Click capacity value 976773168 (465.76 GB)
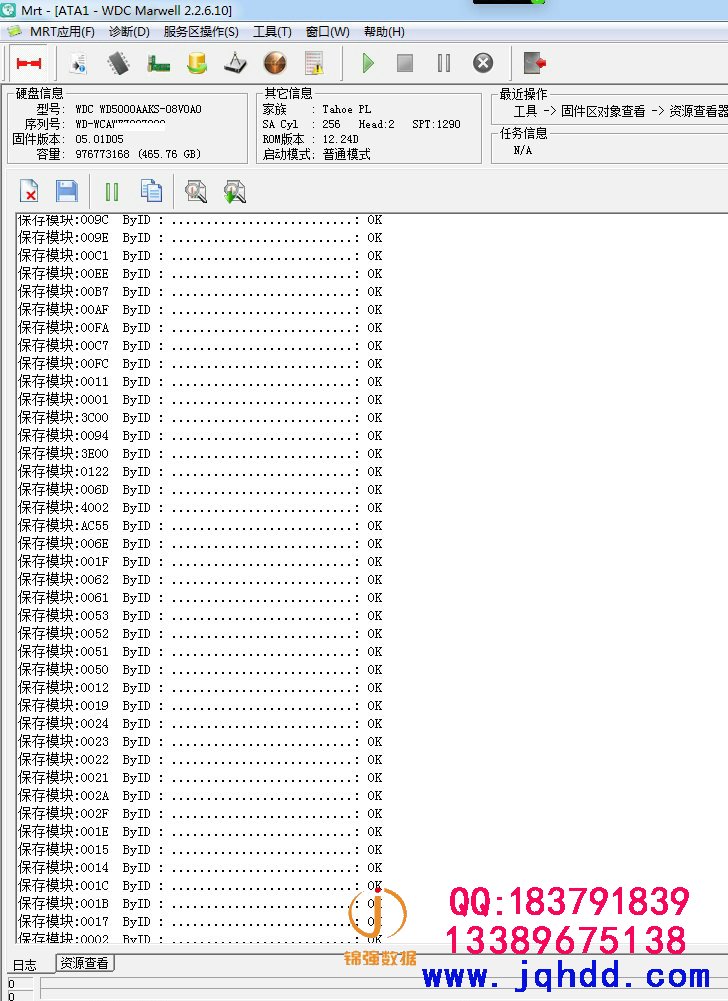The height and width of the screenshot is (1001, 728). coord(138,154)
